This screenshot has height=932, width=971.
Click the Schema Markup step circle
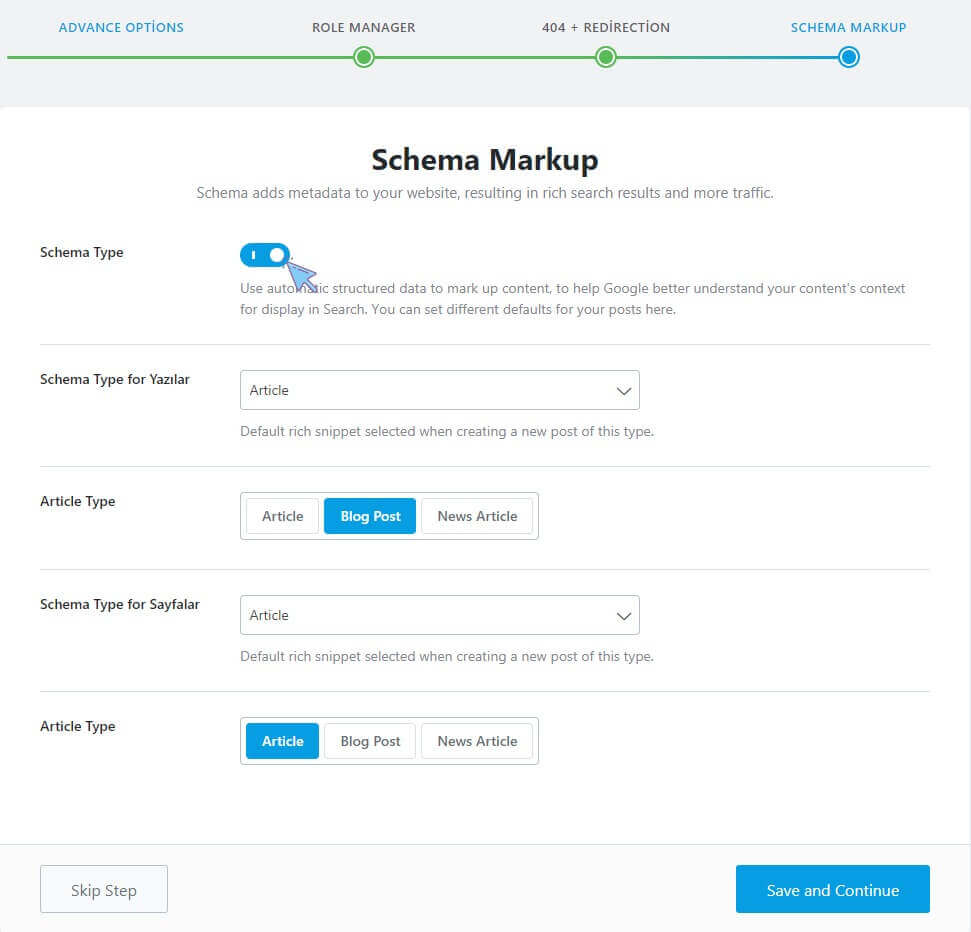848,57
